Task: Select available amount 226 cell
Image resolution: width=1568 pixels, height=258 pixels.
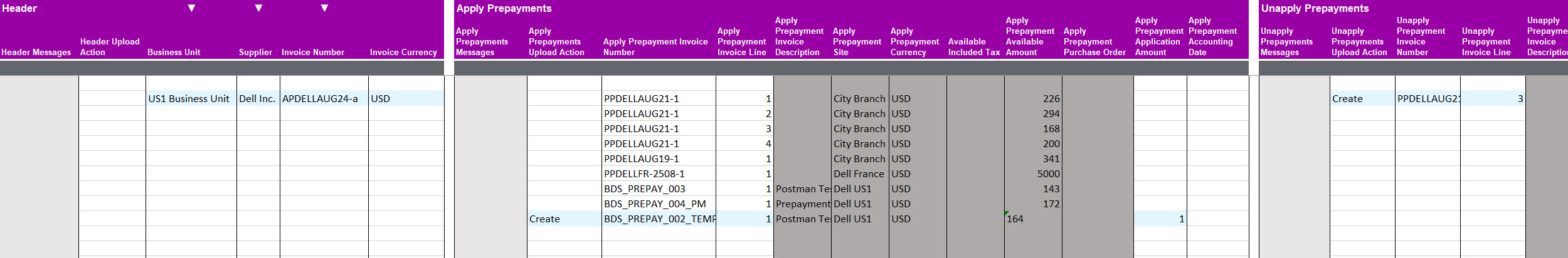Action: click(1033, 98)
